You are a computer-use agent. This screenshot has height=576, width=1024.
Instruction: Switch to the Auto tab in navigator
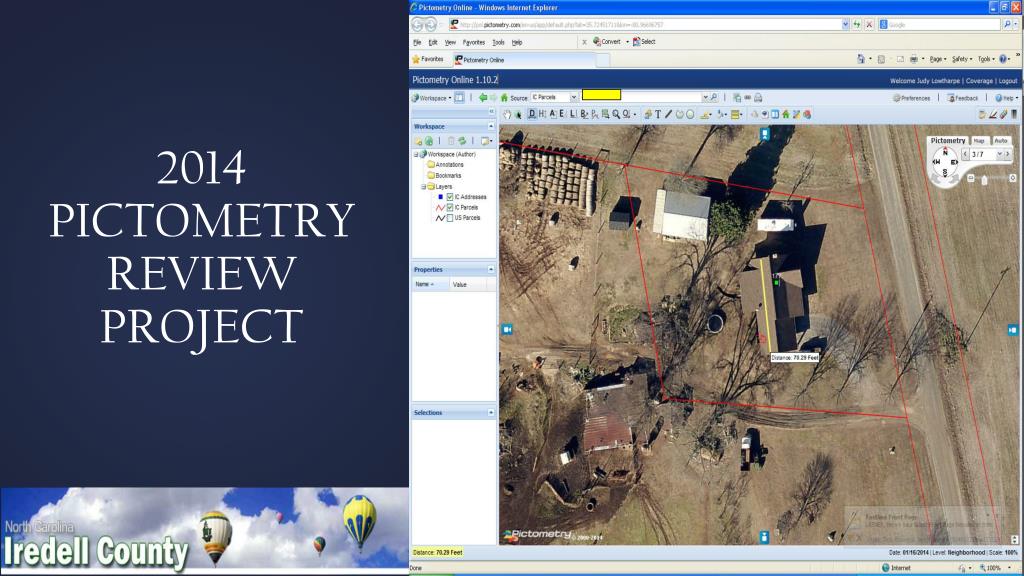(x=1001, y=140)
